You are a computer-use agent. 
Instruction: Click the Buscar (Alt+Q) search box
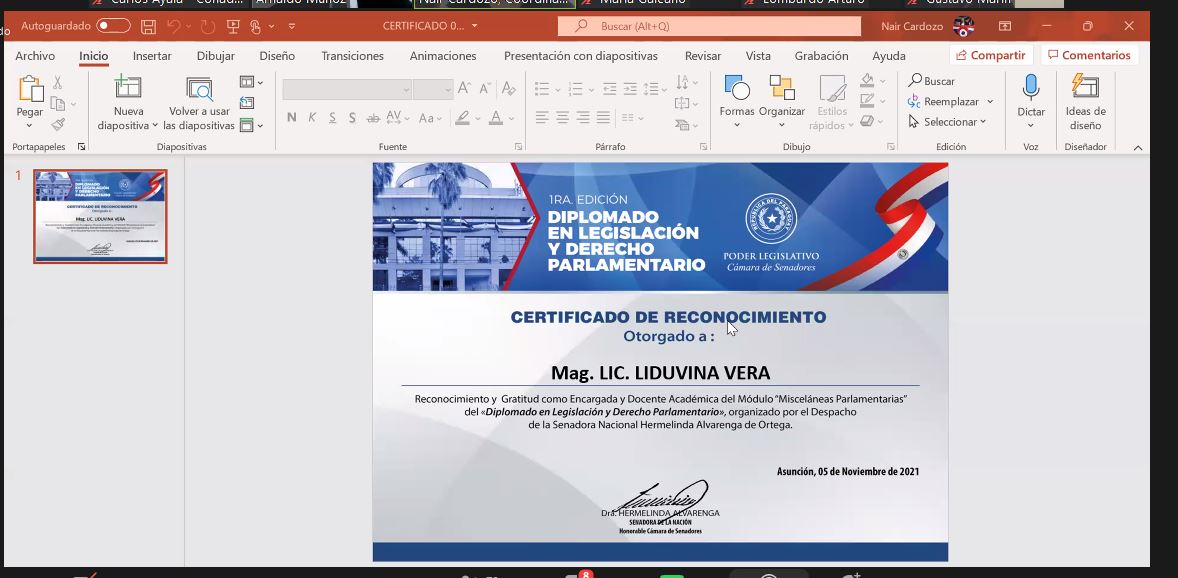(709, 26)
